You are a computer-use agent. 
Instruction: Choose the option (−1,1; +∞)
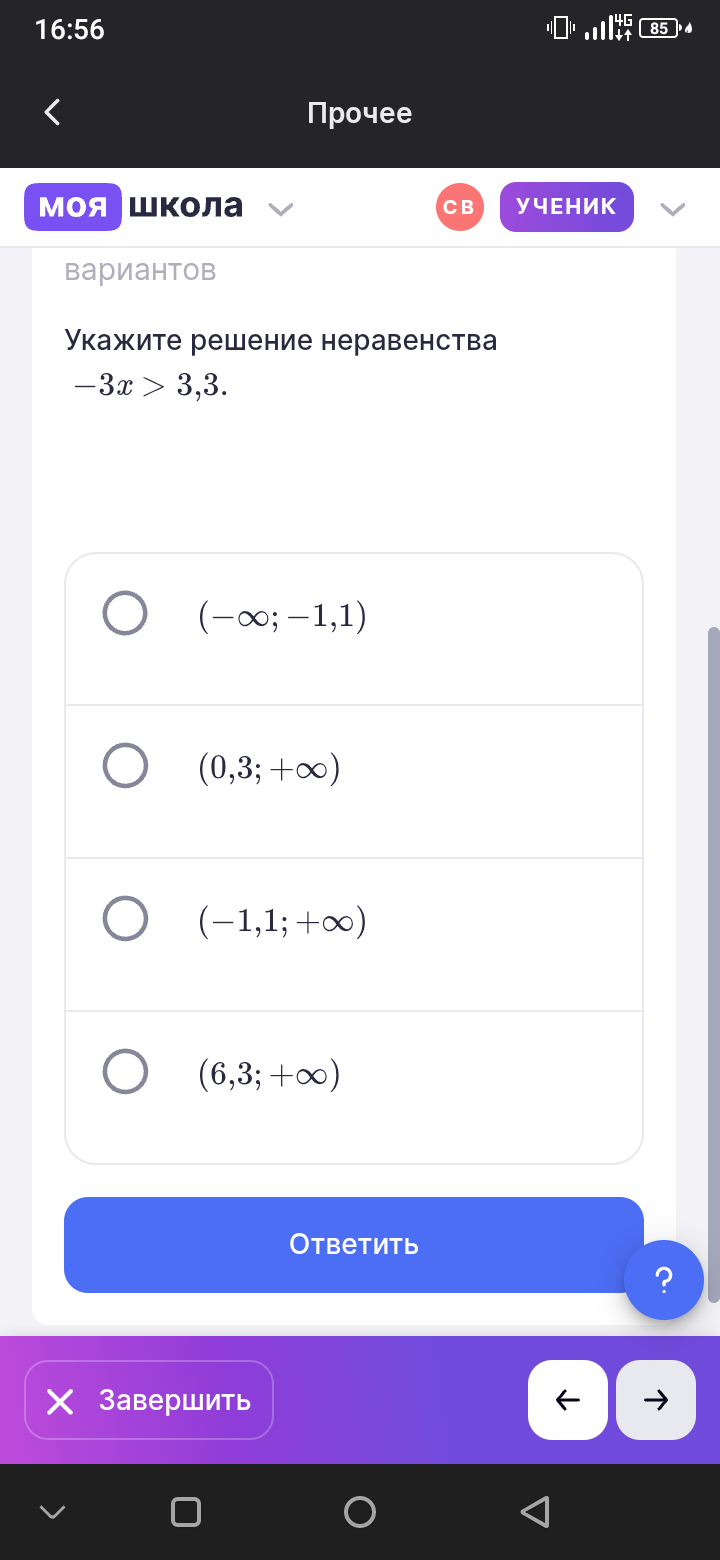354,935
